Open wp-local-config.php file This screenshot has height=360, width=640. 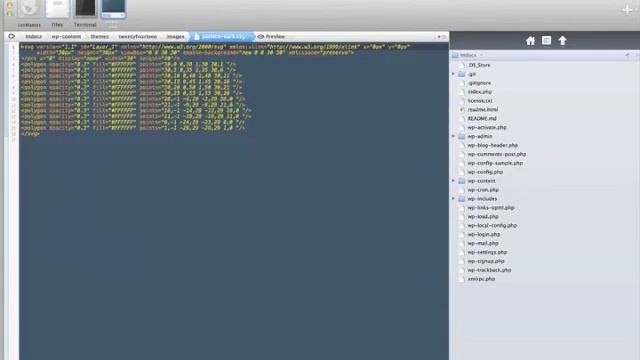pyautogui.click(x=492, y=225)
